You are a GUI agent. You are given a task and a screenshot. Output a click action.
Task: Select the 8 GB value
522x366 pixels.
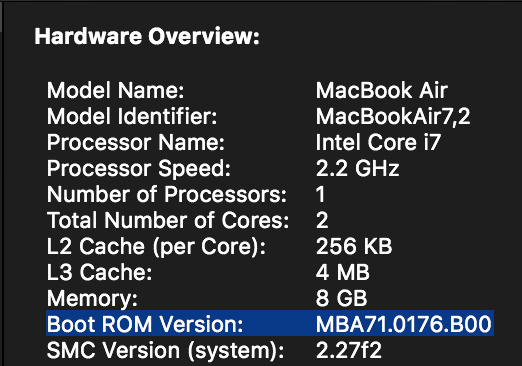click(x=341, y=298)
